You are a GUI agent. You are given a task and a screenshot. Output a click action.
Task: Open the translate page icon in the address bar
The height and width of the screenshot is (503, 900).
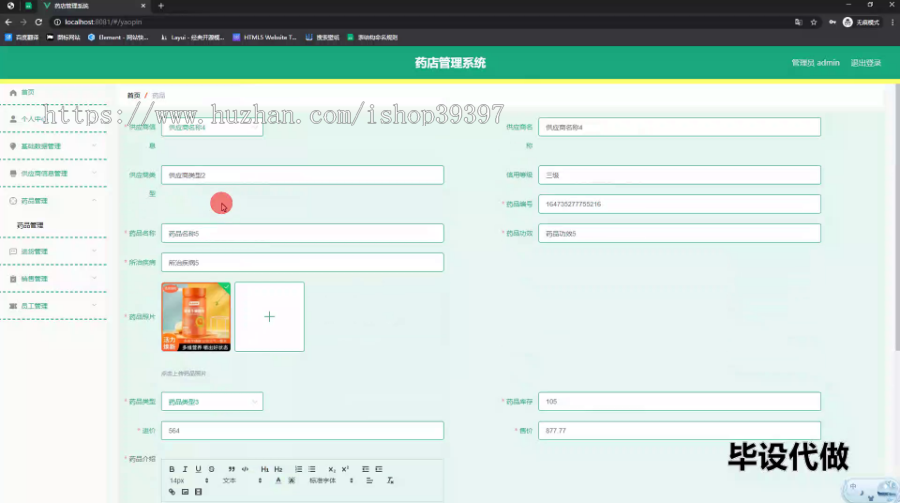pos(798,22)
